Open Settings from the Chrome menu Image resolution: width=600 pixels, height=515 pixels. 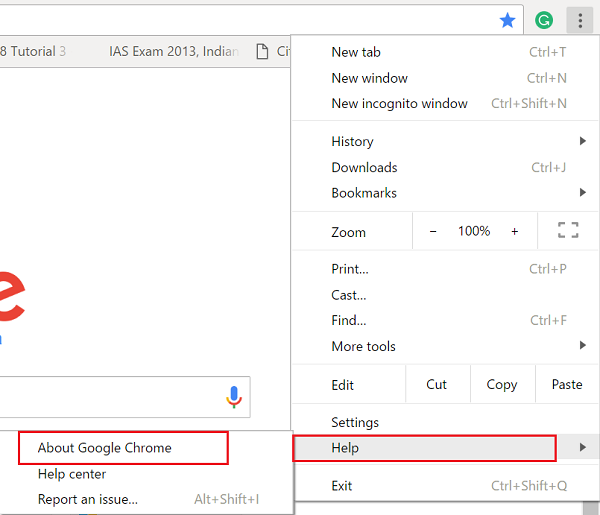click(x=445, y=422)
